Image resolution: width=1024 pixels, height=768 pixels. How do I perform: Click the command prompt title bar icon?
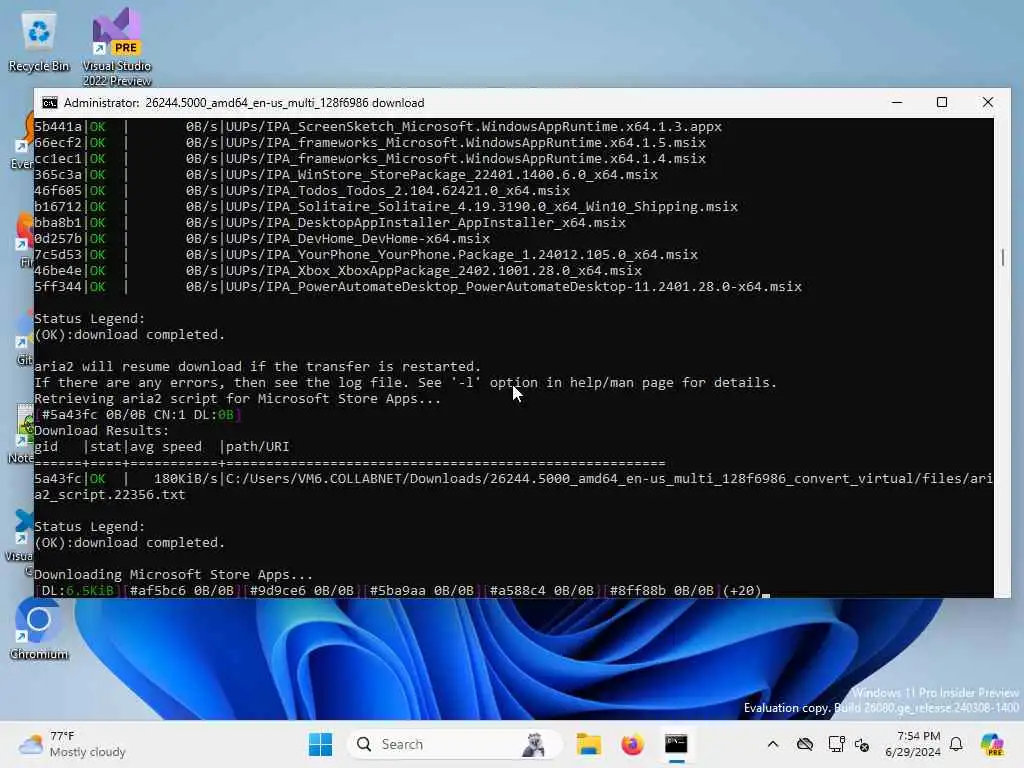pyautogui.click(x=50, y=103)
